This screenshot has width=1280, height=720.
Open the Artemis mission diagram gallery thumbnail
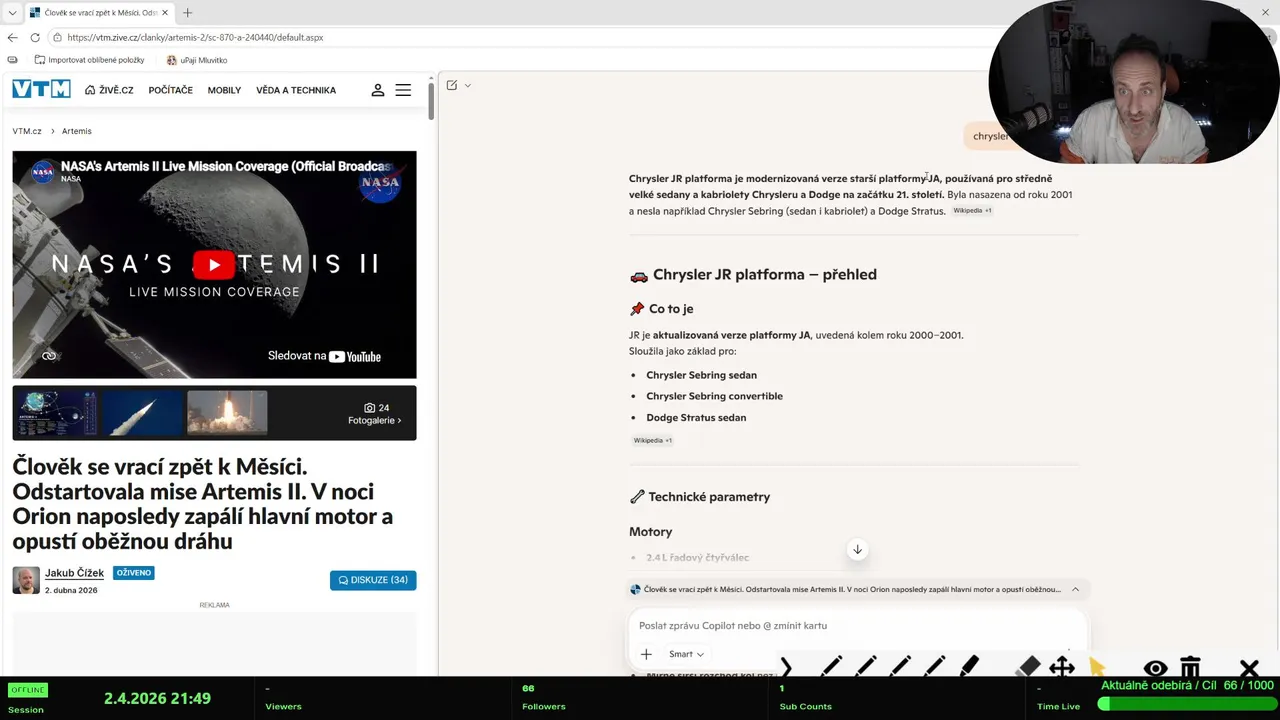pos(57,412)
